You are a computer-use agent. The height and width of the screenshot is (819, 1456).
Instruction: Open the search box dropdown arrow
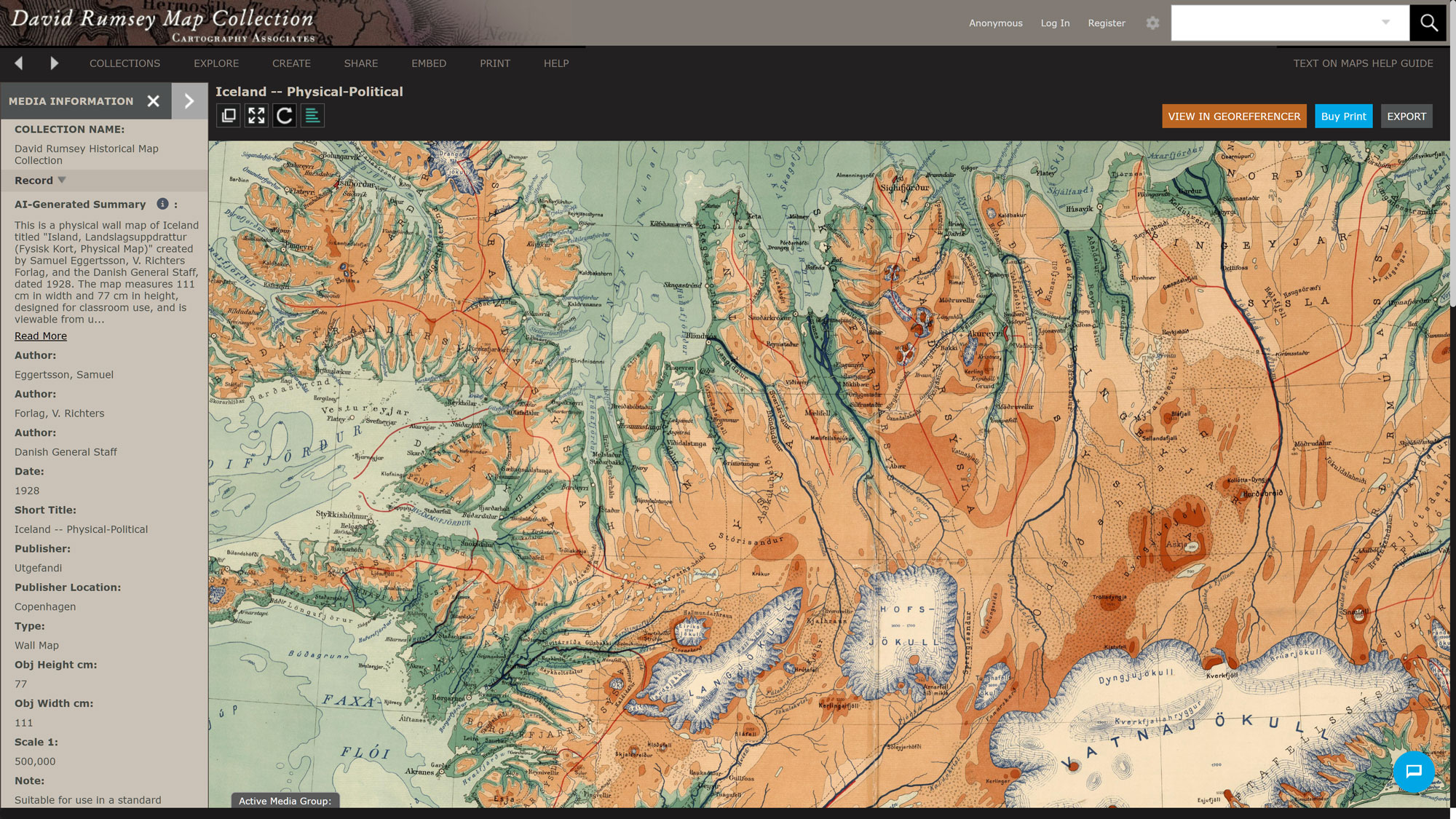(1385, 23)
